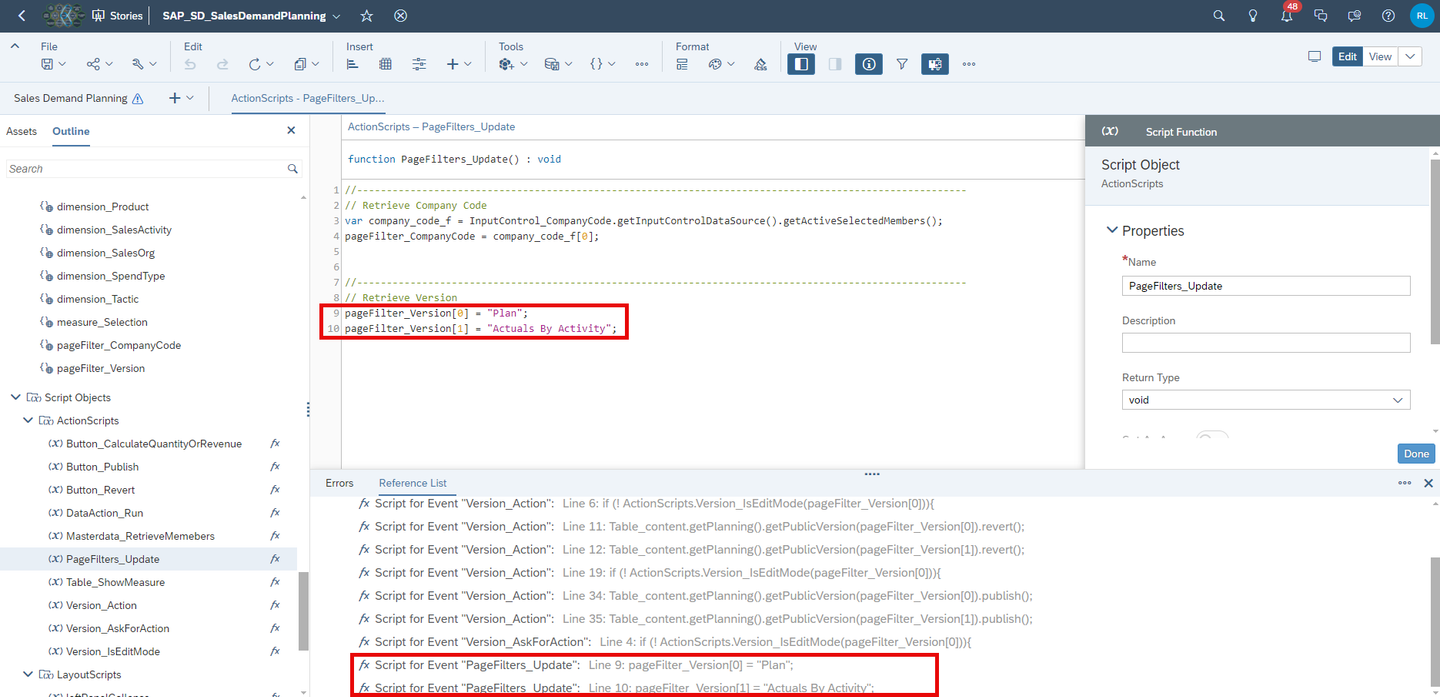Open the Sales Demand Planning page tab
The image size is (1440, 697).
pyautogui.click(x=79, y=98)
